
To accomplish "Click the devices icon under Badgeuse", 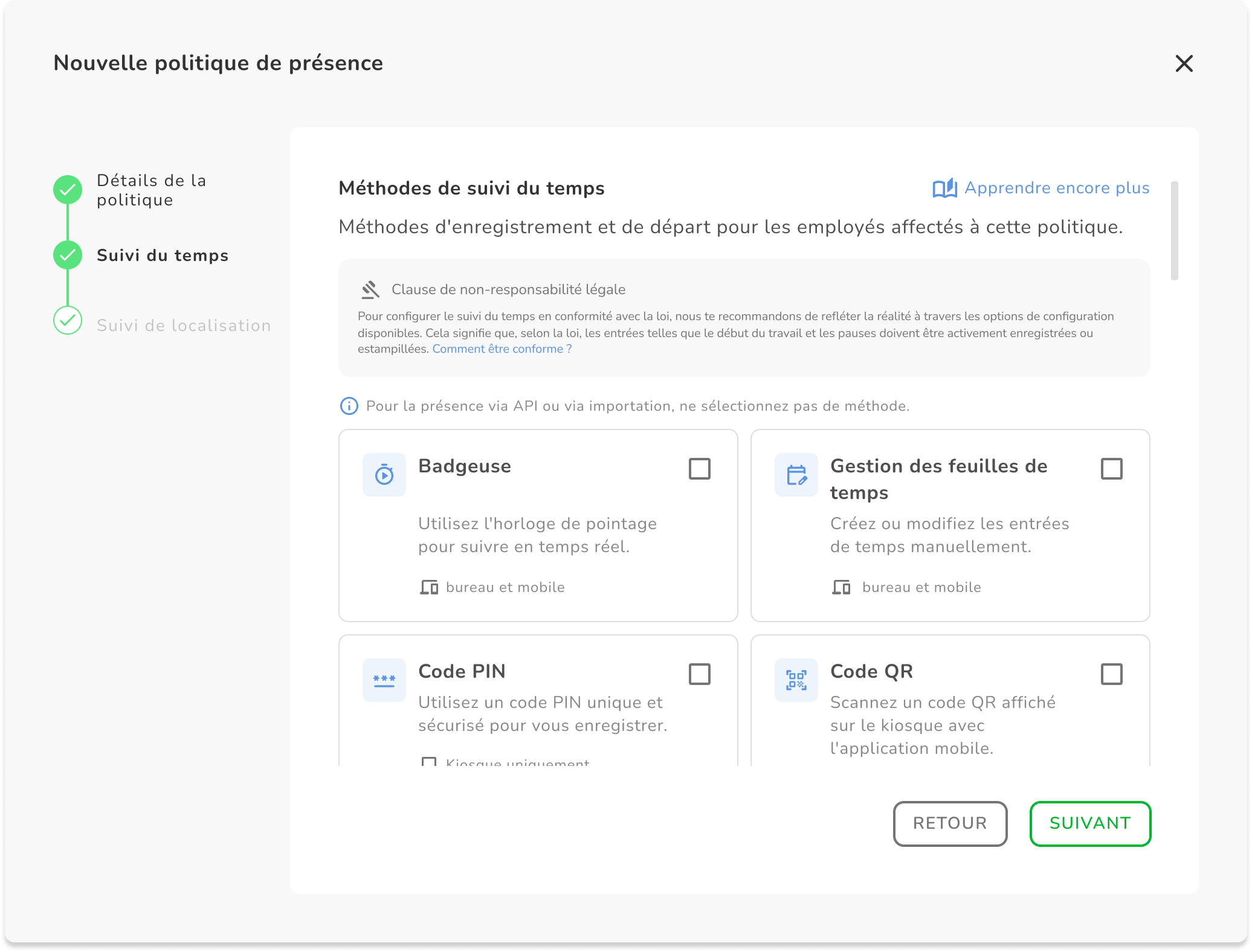I will coord(429,587).
